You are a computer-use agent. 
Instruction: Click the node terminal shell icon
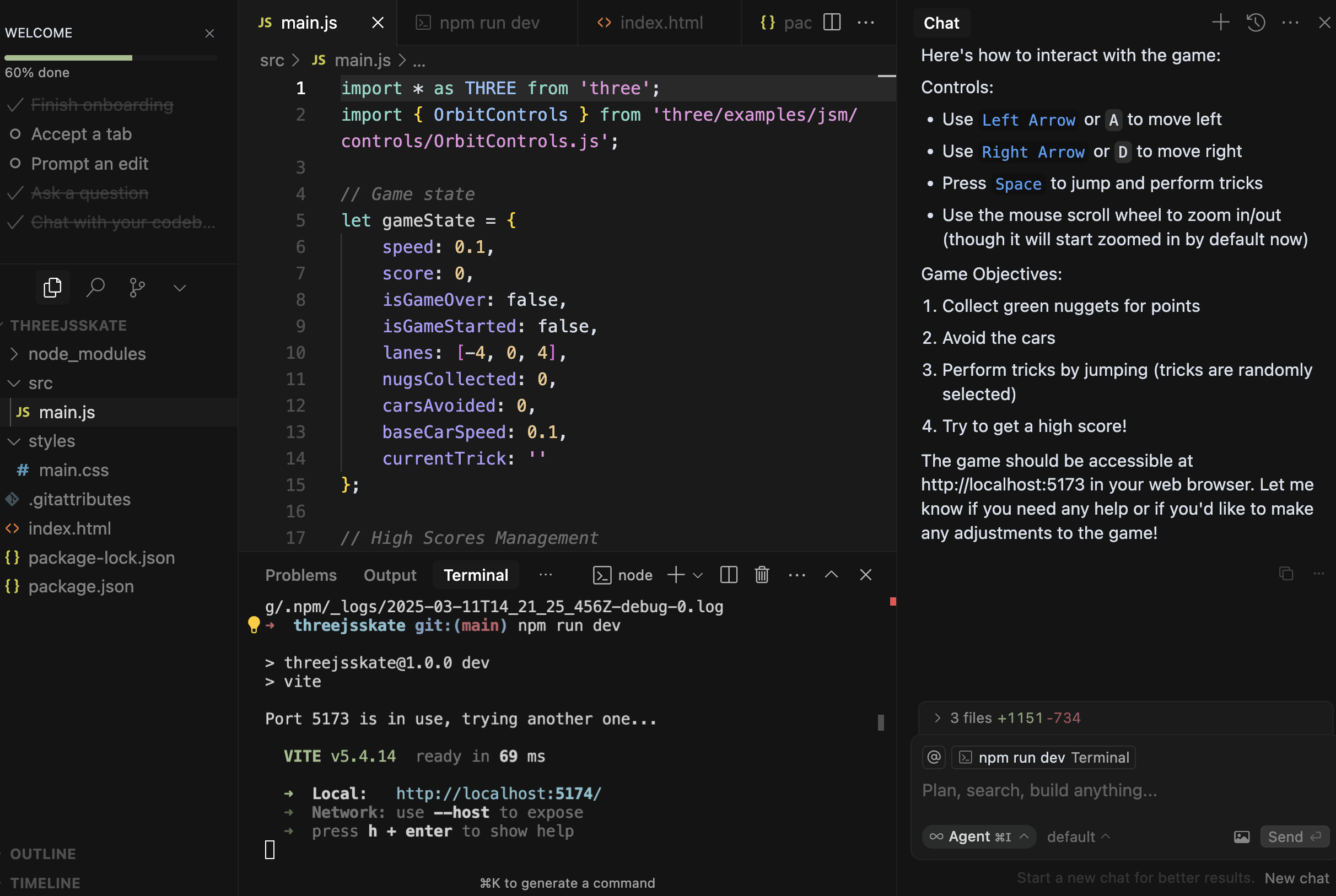coord(602,575)
